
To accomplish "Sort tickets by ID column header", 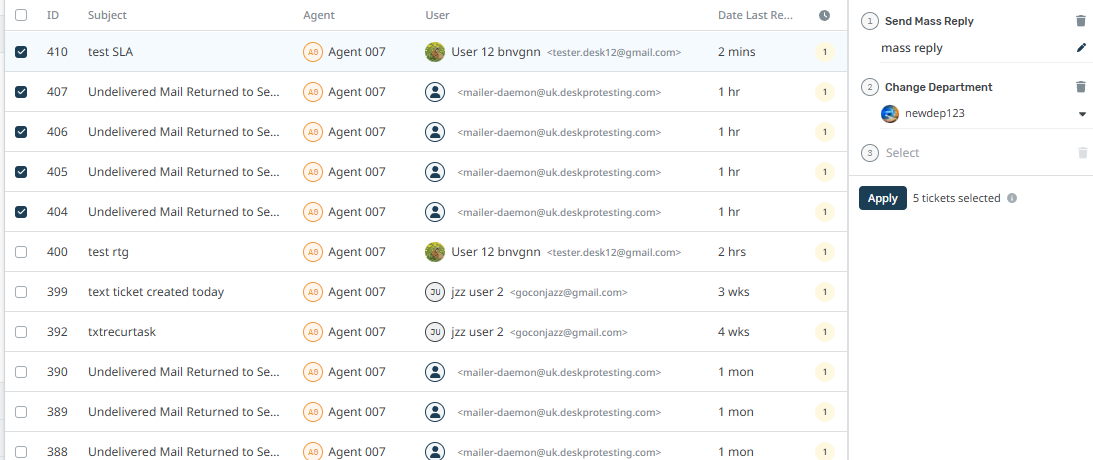I will point(53,16).
